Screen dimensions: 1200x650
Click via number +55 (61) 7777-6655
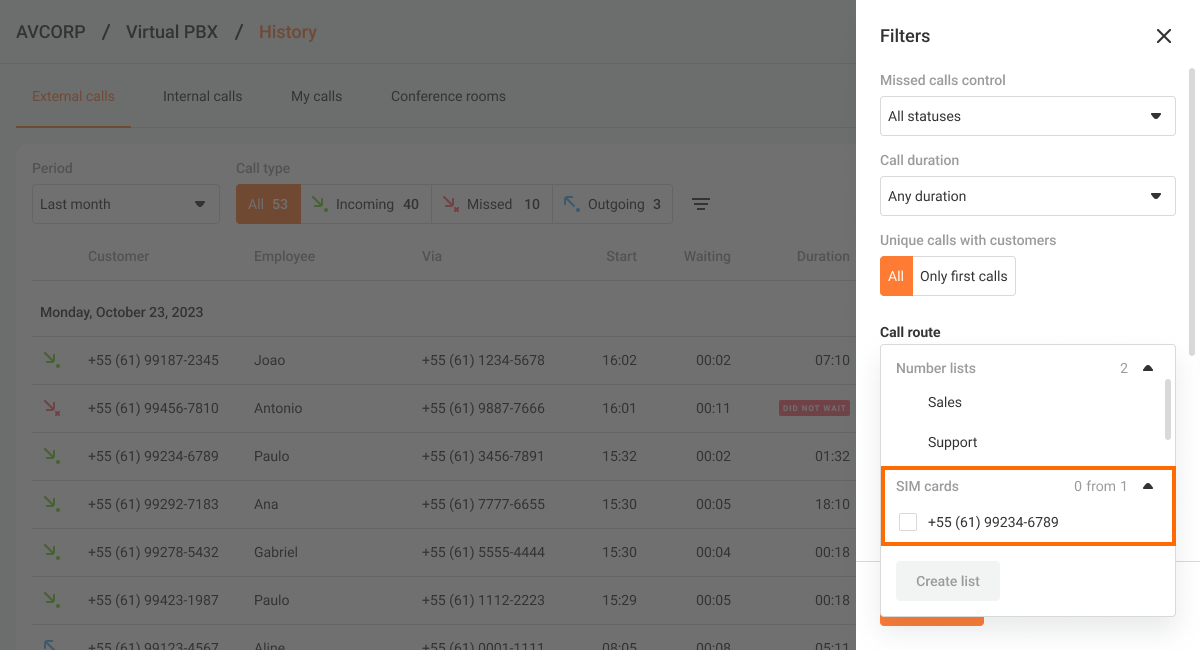point(483,504)
